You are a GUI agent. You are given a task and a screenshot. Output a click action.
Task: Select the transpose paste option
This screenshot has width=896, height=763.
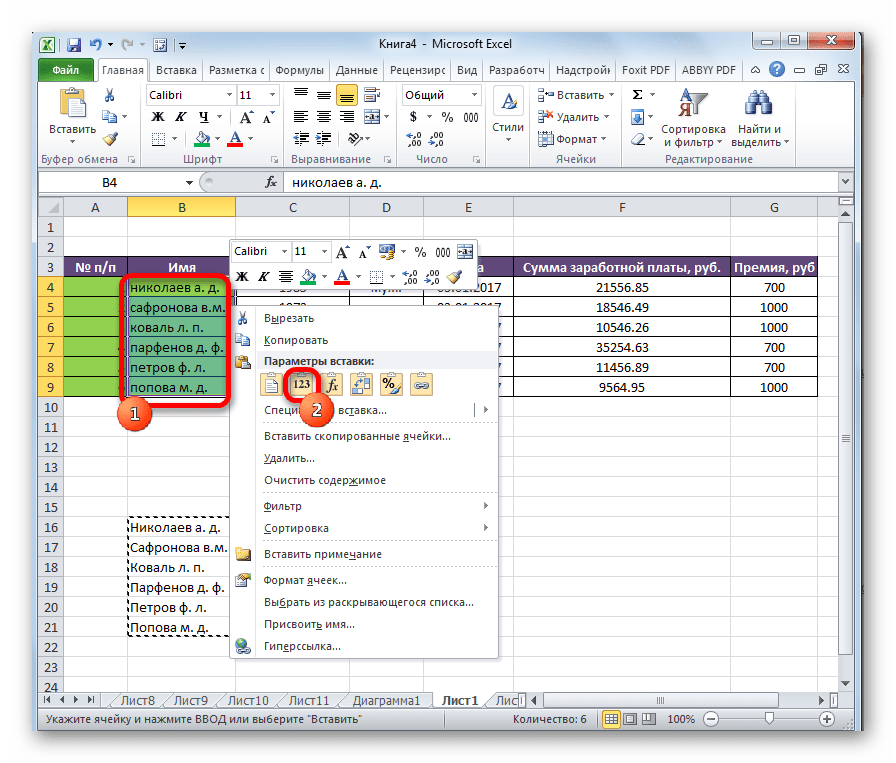coord(361,383)
